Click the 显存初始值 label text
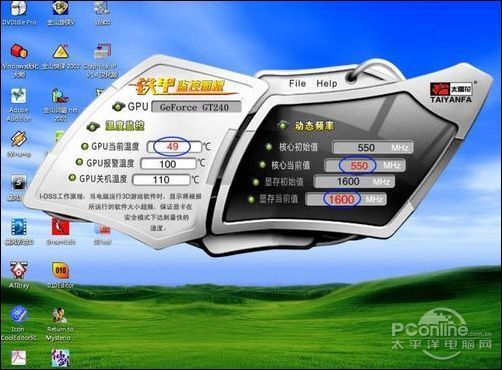The image size is (502, 370). click(x=284, y=182)
